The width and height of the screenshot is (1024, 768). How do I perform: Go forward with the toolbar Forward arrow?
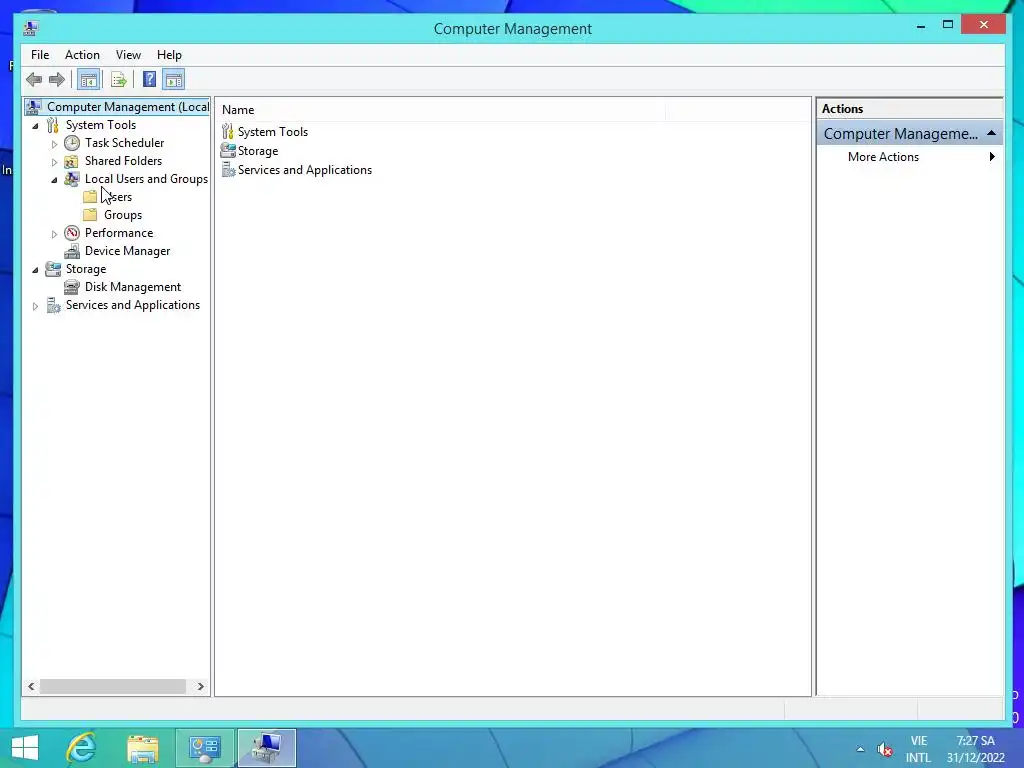coord(57,80)
